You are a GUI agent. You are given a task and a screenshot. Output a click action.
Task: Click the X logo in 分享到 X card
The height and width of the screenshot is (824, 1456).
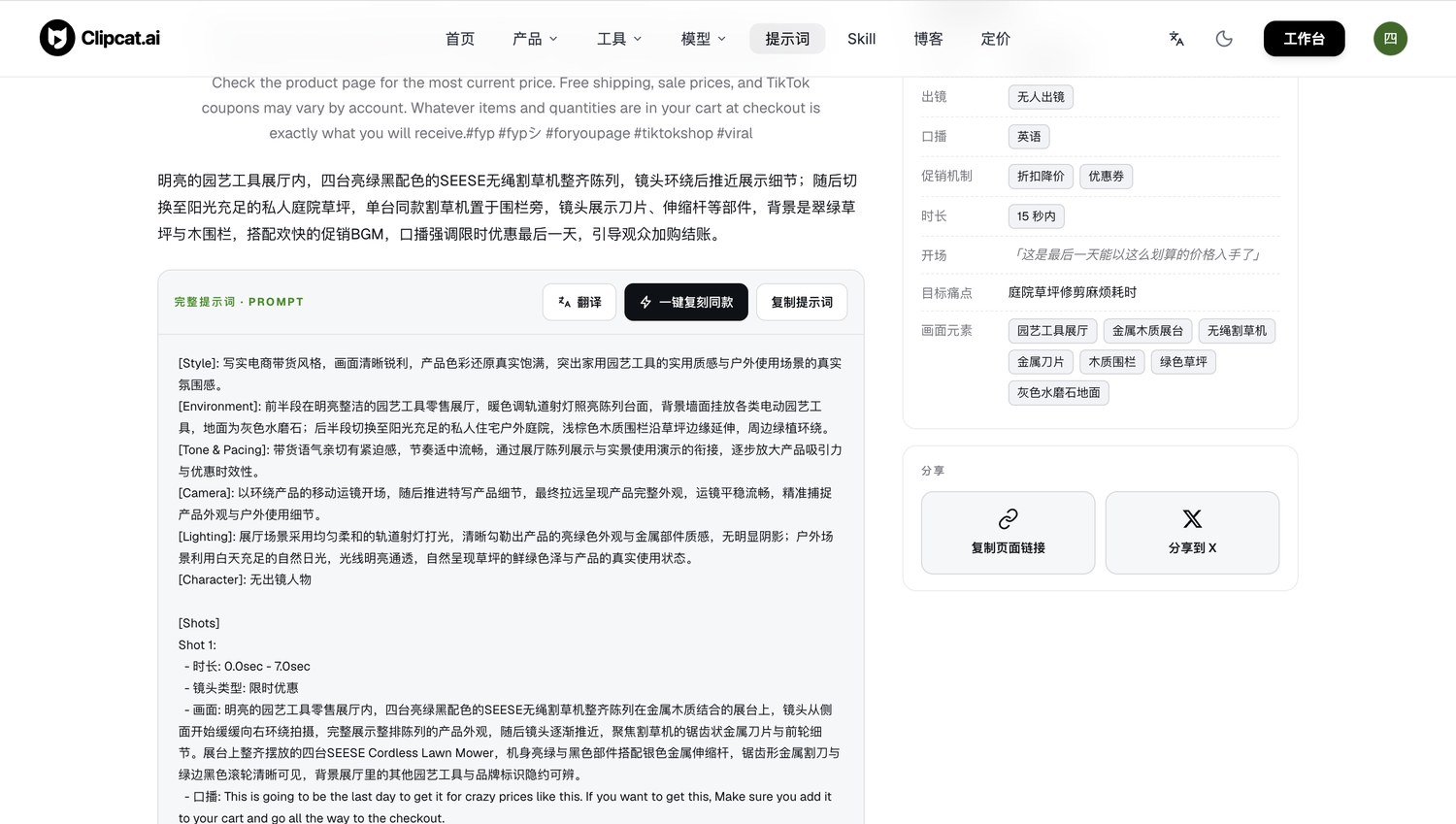tap(1192, 519)
